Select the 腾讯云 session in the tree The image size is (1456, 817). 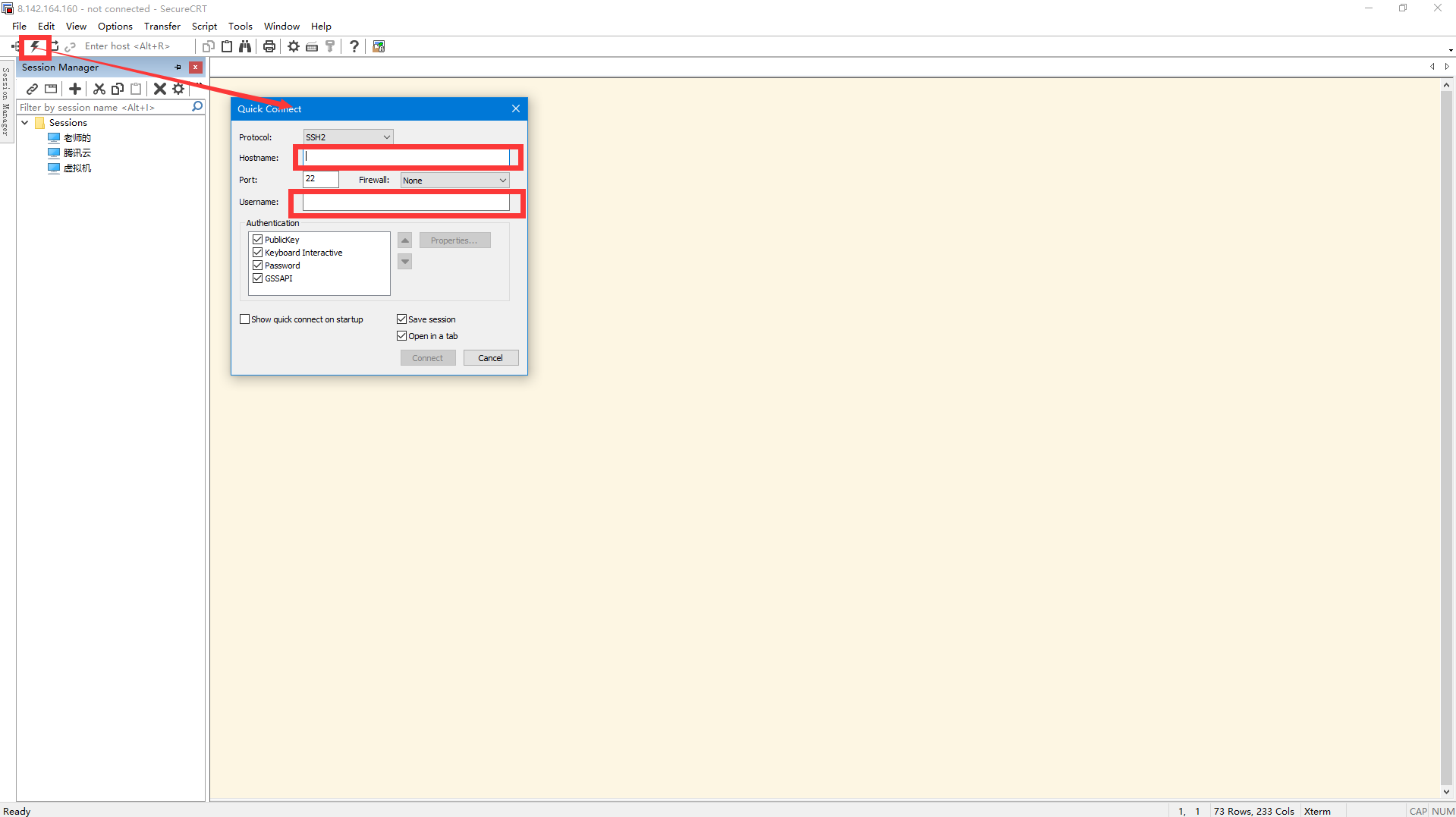click(77, 153)
